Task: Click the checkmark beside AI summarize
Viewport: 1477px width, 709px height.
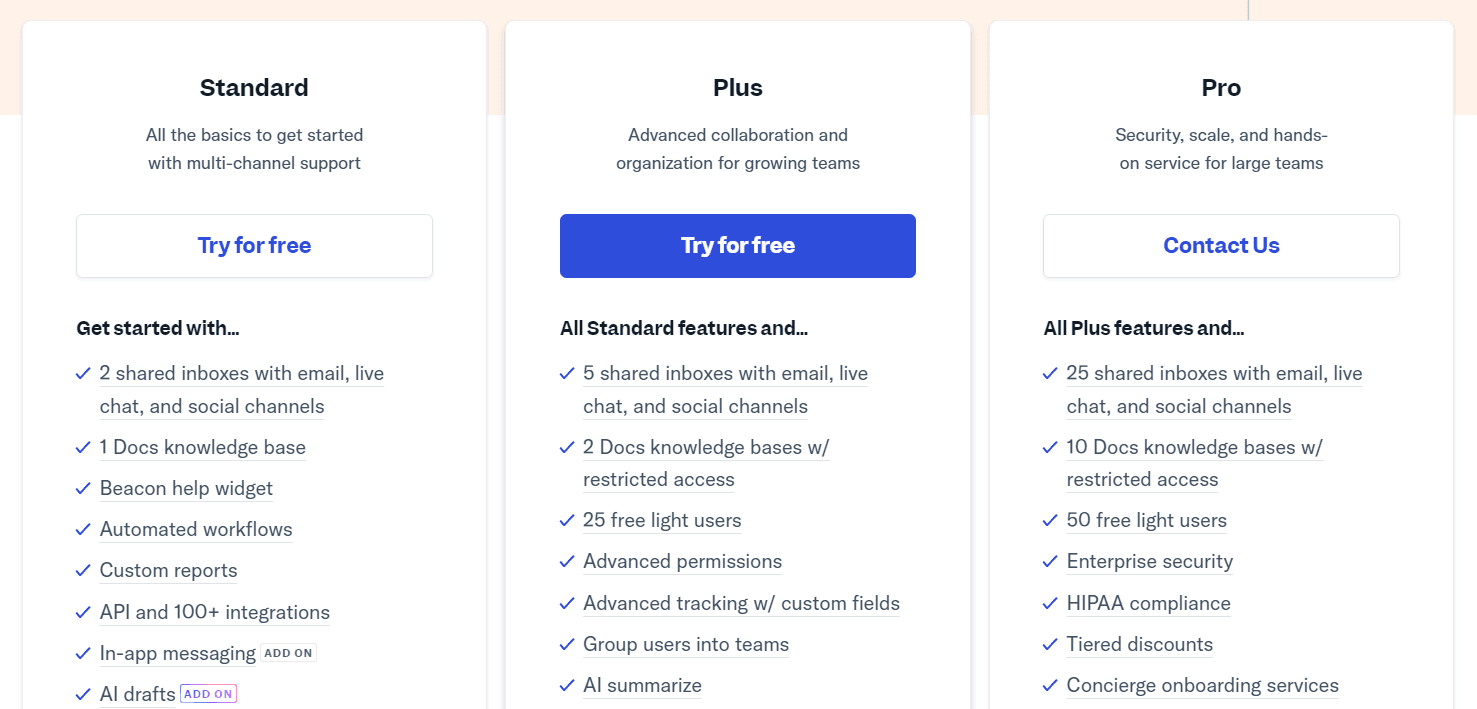Action: (x=567, y=686)
